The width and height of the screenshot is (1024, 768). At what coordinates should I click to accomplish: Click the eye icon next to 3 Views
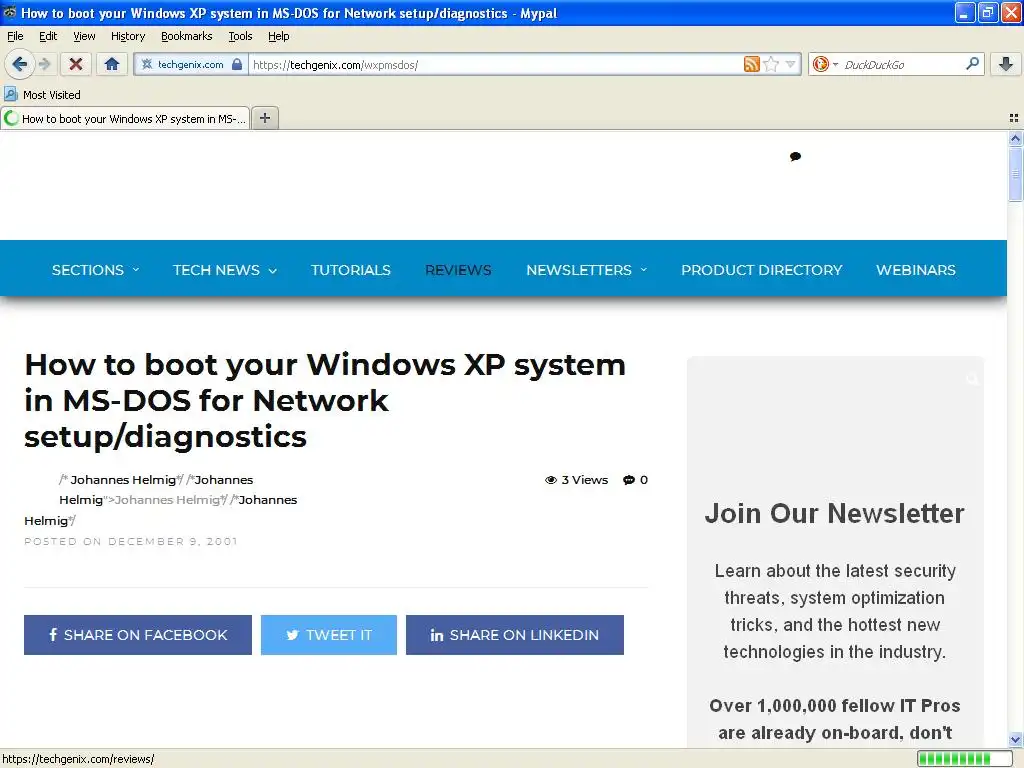click(551, 480)
